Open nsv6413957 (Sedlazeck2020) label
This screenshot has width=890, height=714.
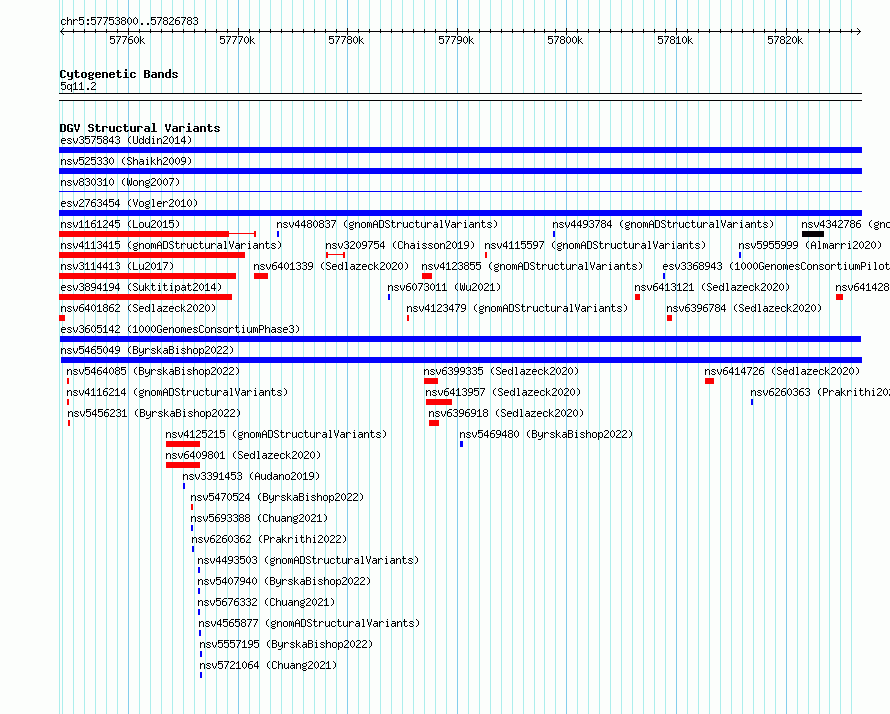(x=503, y=392)
